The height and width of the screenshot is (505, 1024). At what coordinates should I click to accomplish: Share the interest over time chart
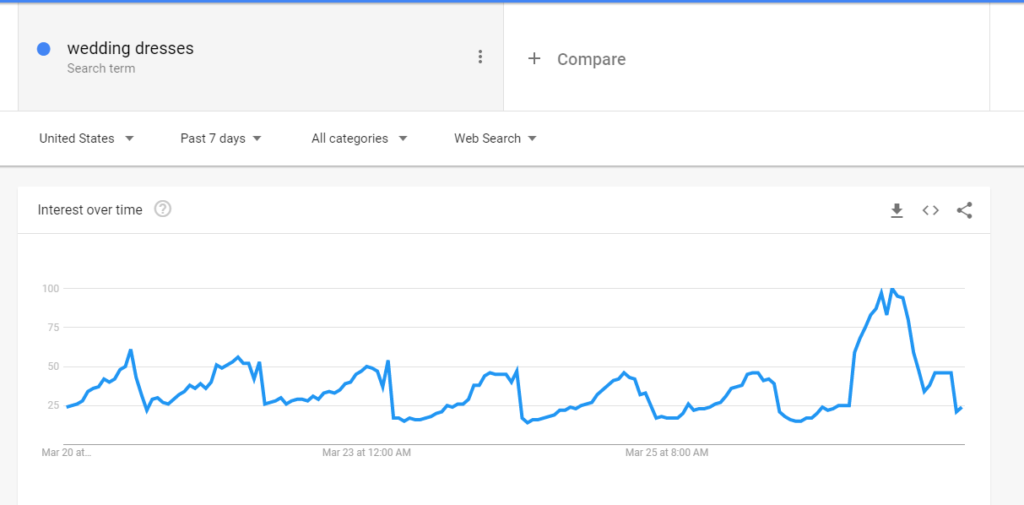(x=964, y=210)
